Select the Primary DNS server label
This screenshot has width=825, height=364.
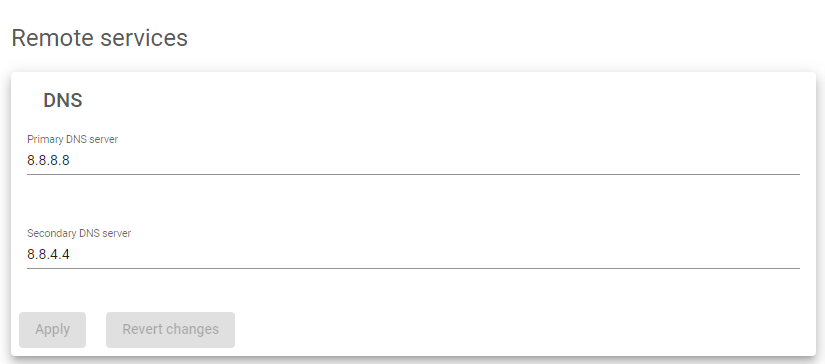[73, 139]
